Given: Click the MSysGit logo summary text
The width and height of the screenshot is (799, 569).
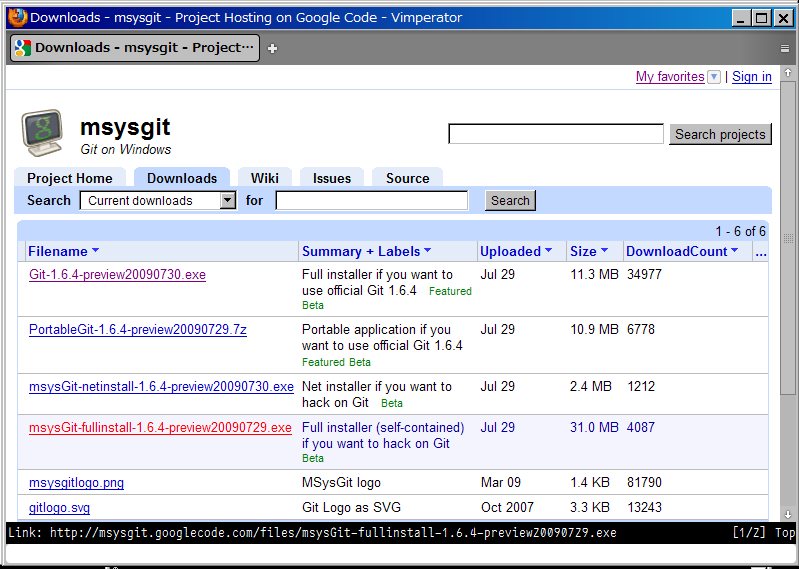Looking at the screenshot, I should 341,482.
